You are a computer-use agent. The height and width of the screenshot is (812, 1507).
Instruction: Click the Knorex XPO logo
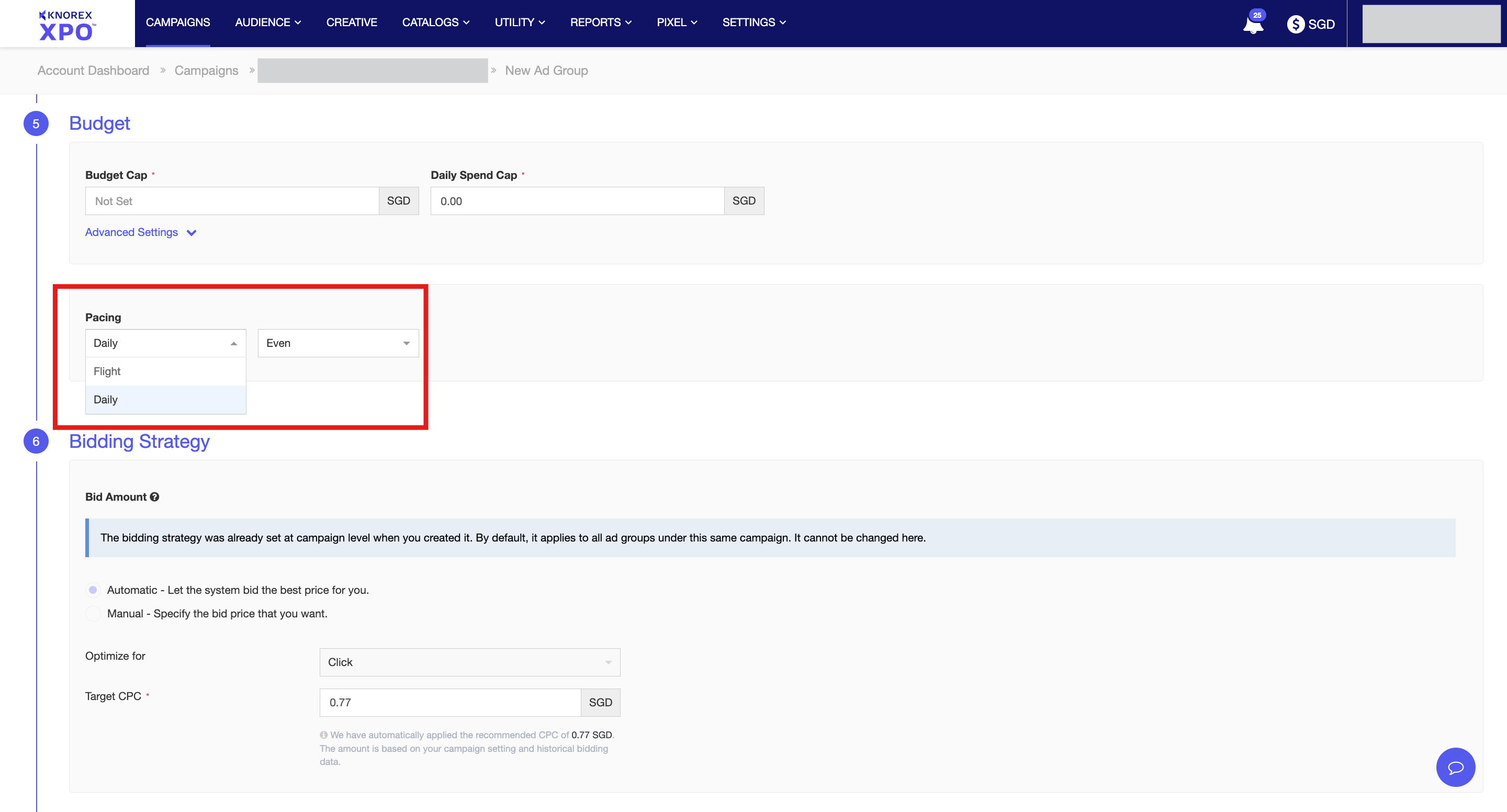[66, 25]
